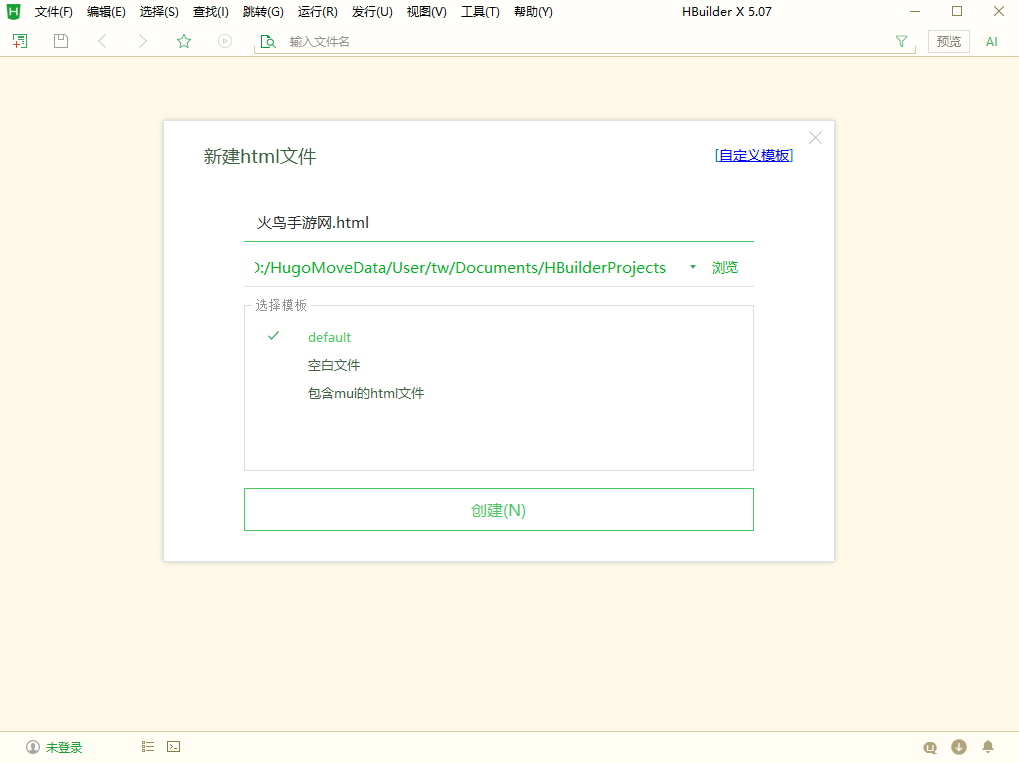Open the 查找(I) menu
Screen dimensions: 1019x763
pyautogui.click(x=211, y=12)
